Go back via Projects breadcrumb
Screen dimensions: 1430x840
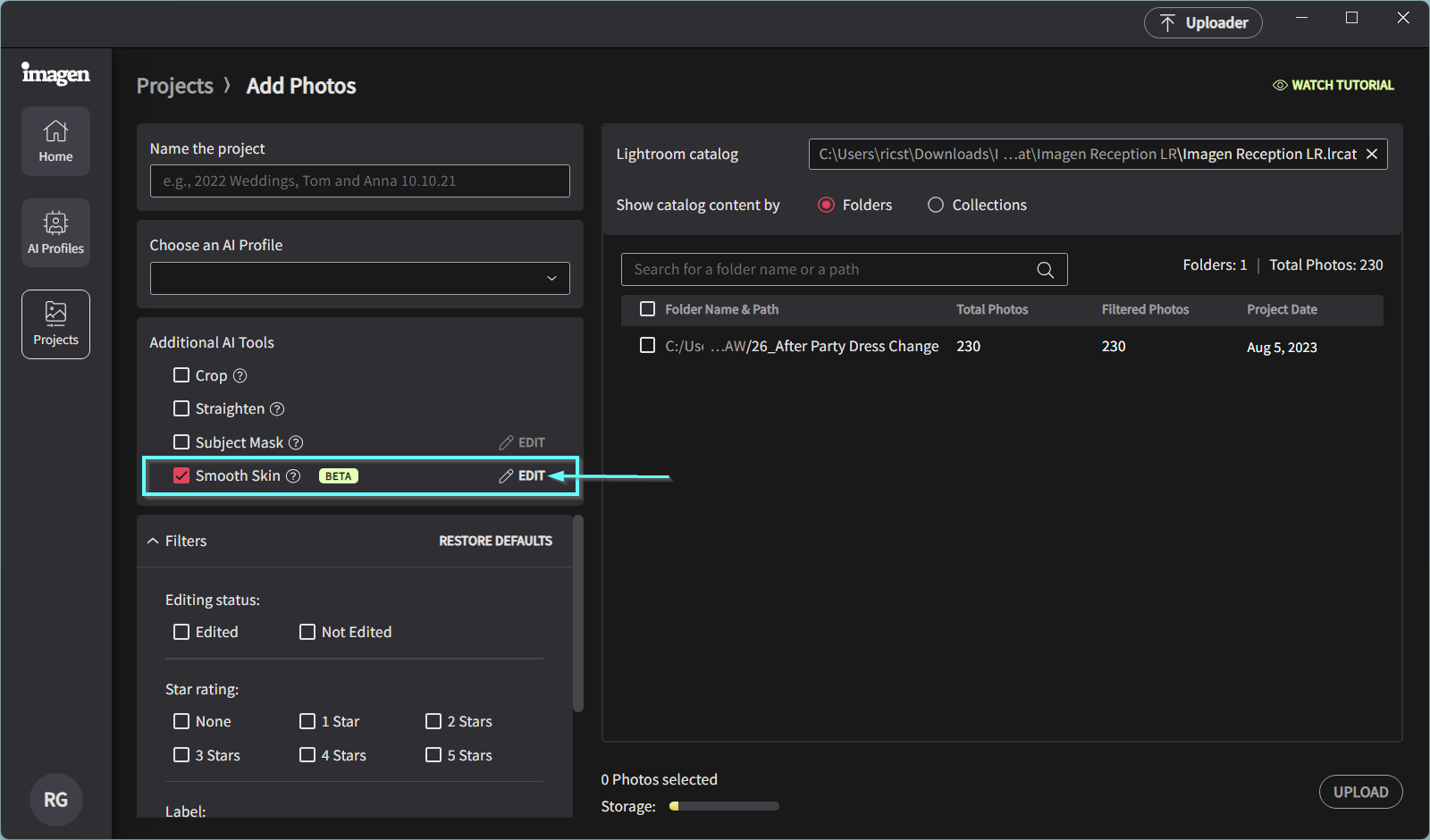click(175, 86)
